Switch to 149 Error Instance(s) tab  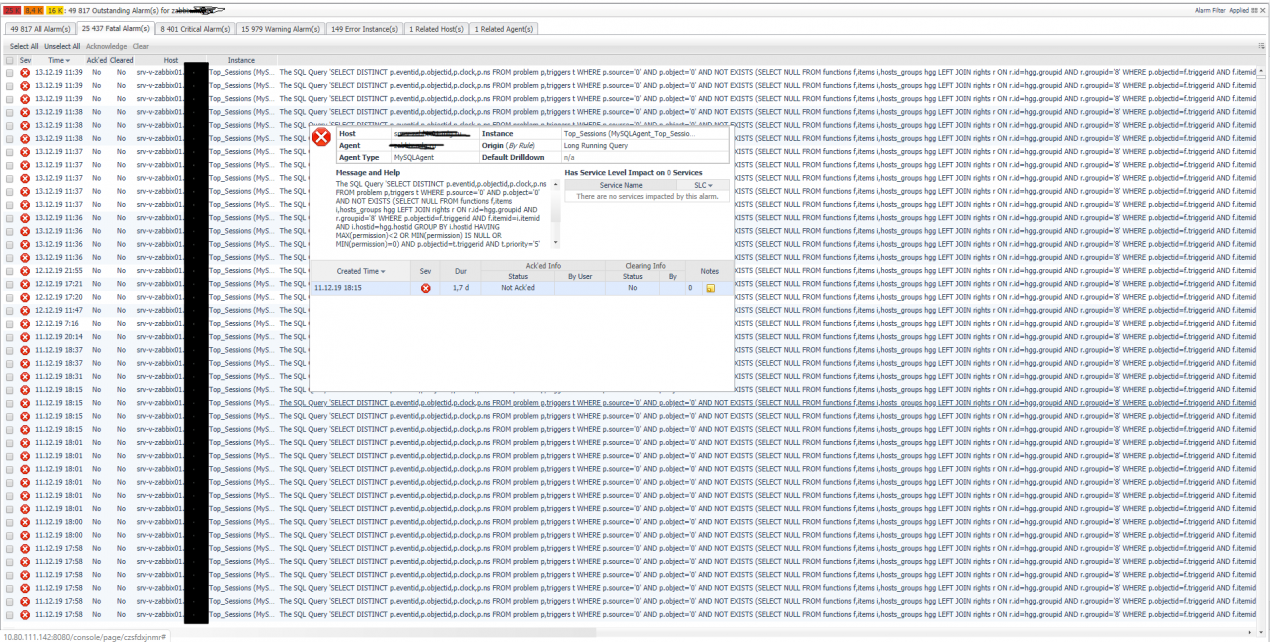pos(364,29)
